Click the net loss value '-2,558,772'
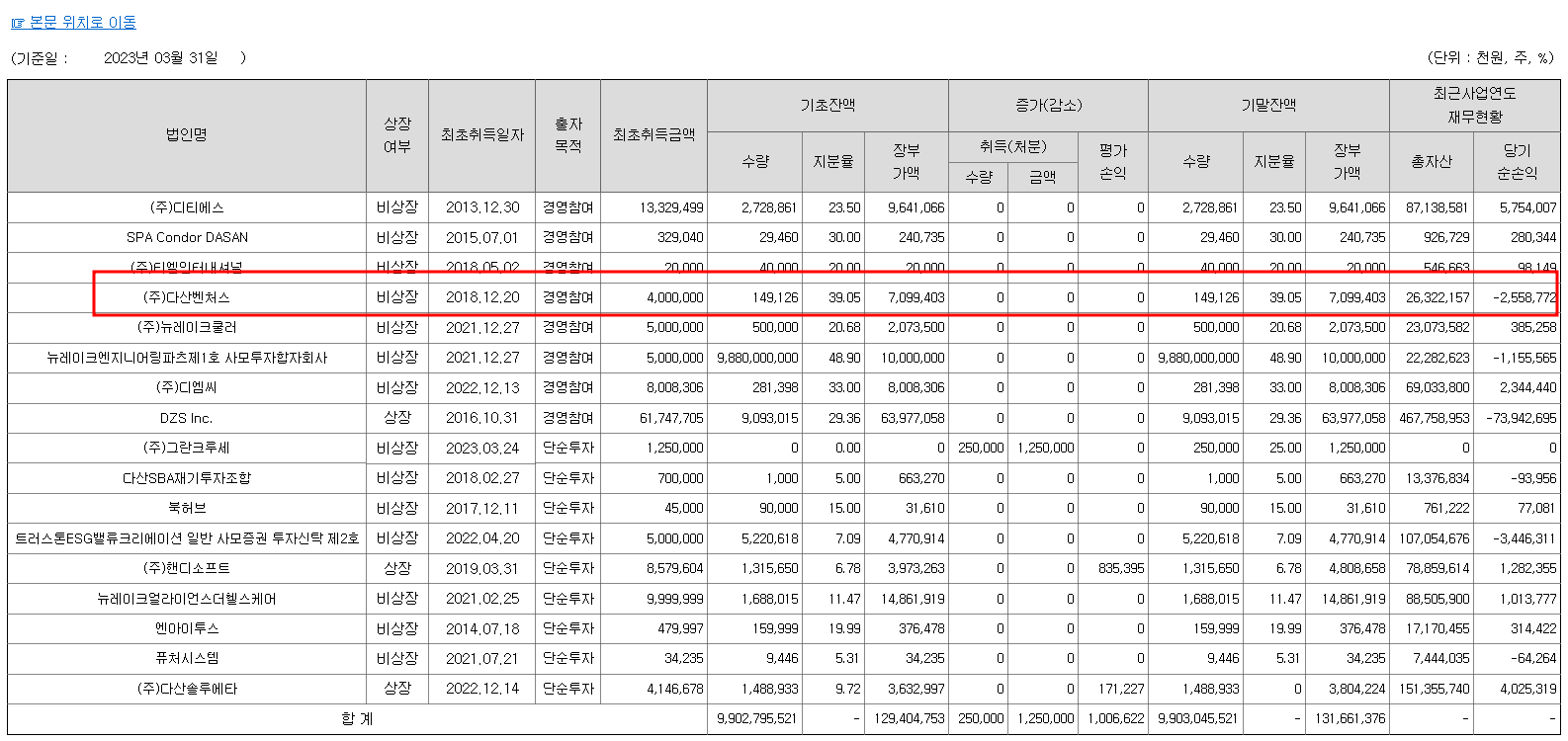Viewport: 1568px width, 741px height. (x=1524, y=297)
